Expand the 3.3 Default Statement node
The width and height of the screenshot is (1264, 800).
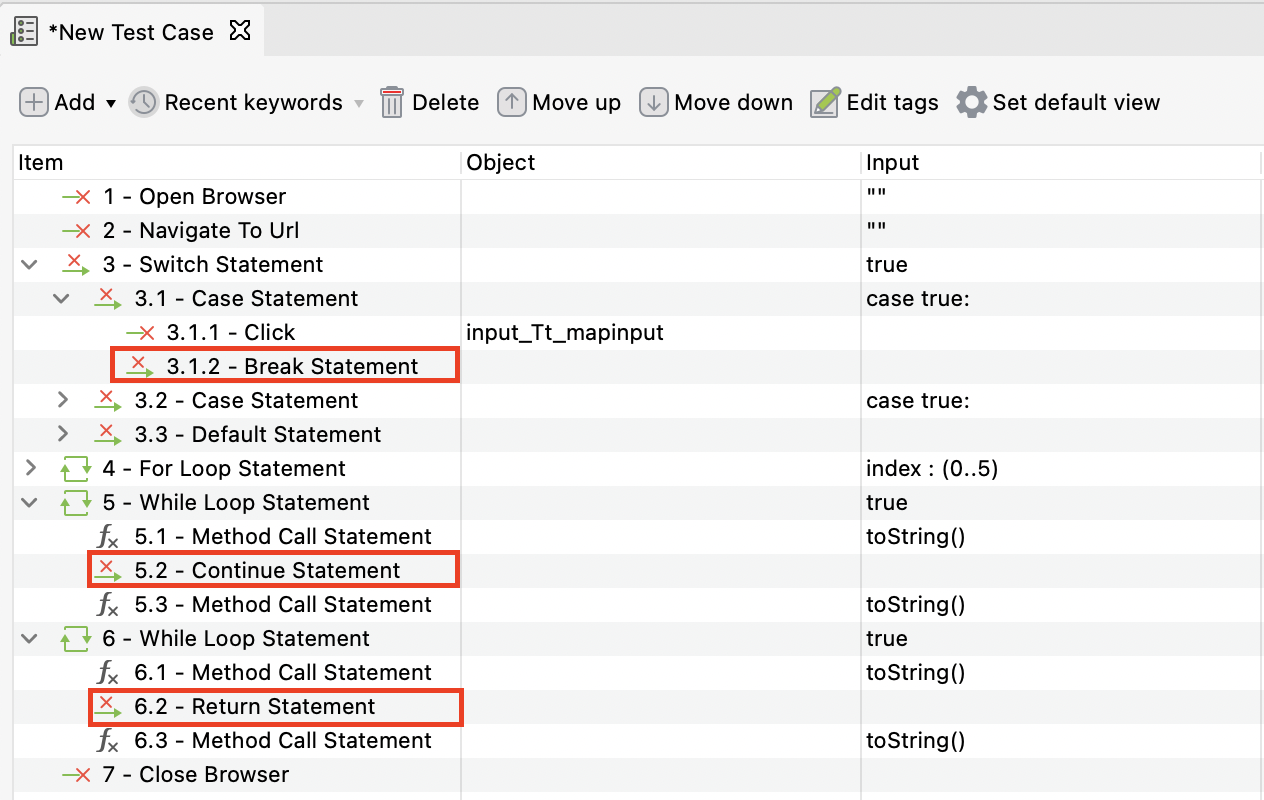coord(61,434)
